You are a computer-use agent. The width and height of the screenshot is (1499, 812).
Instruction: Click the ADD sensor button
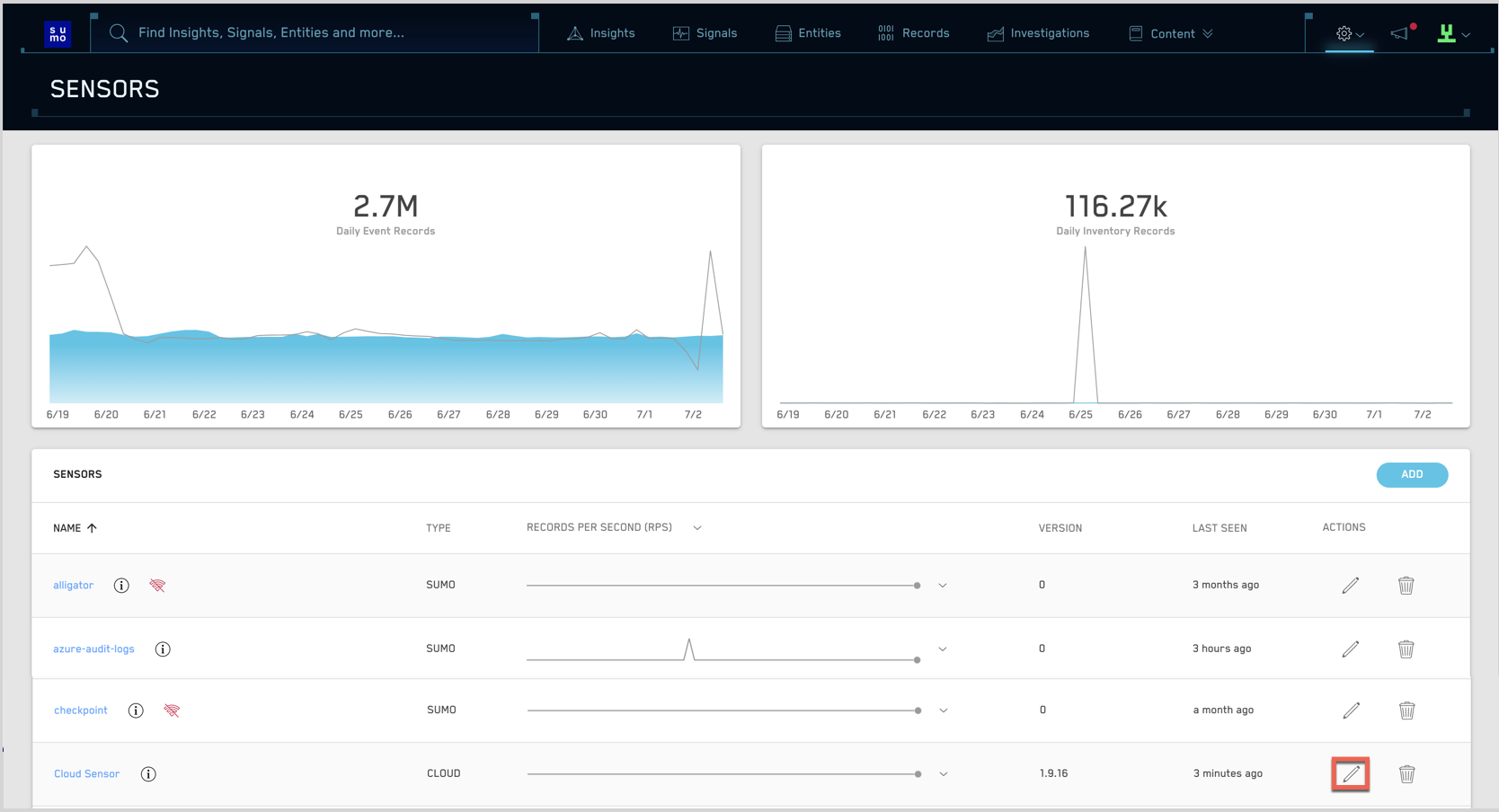(x=1411, y=474)
